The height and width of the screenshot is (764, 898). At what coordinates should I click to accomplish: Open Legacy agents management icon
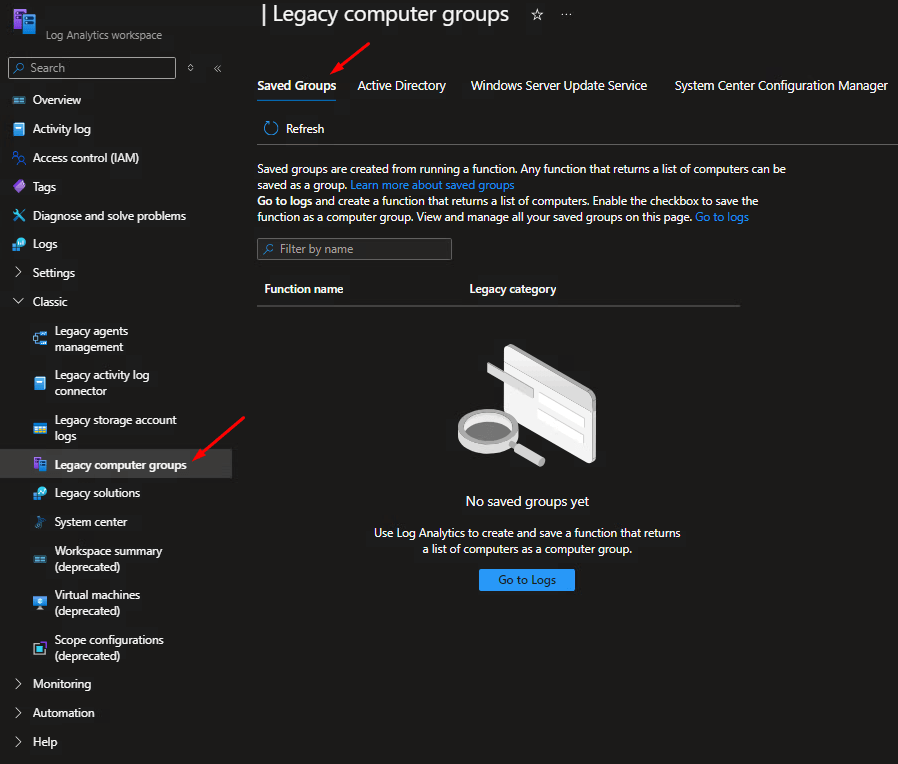pyautogui.click(x=40, y=339)
